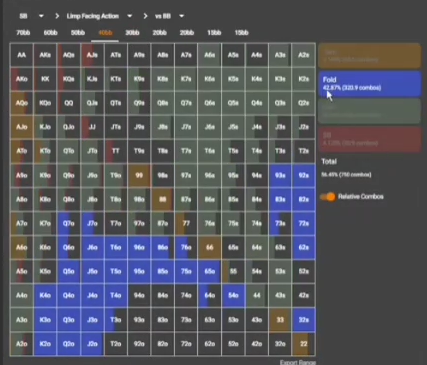Select the blue Fold action filter
Screen dimensions: 427x365
tap(370, 84)
